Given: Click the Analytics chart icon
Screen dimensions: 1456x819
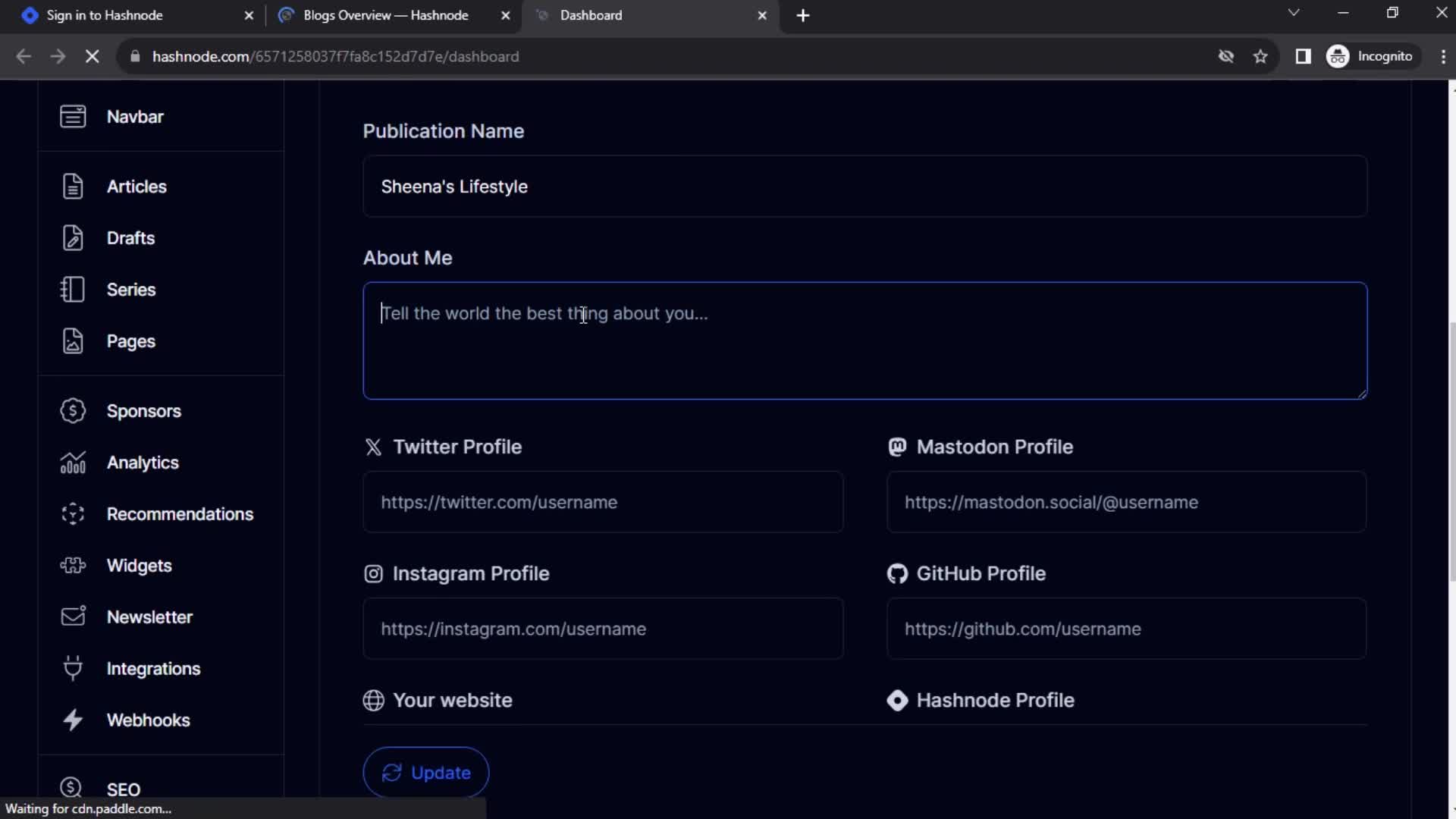Looking at the screenshot, I should click(73, 463).
